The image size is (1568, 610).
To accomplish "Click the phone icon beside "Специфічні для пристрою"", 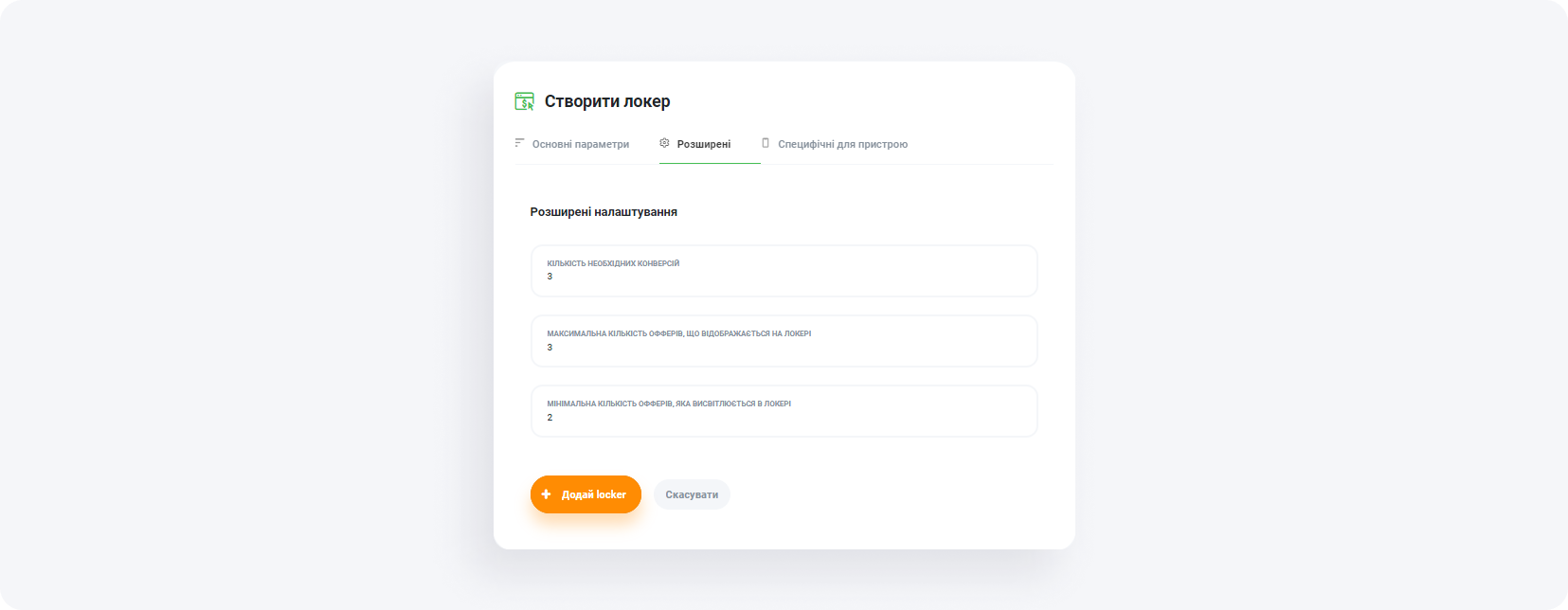I will click(x=764, y=142).
